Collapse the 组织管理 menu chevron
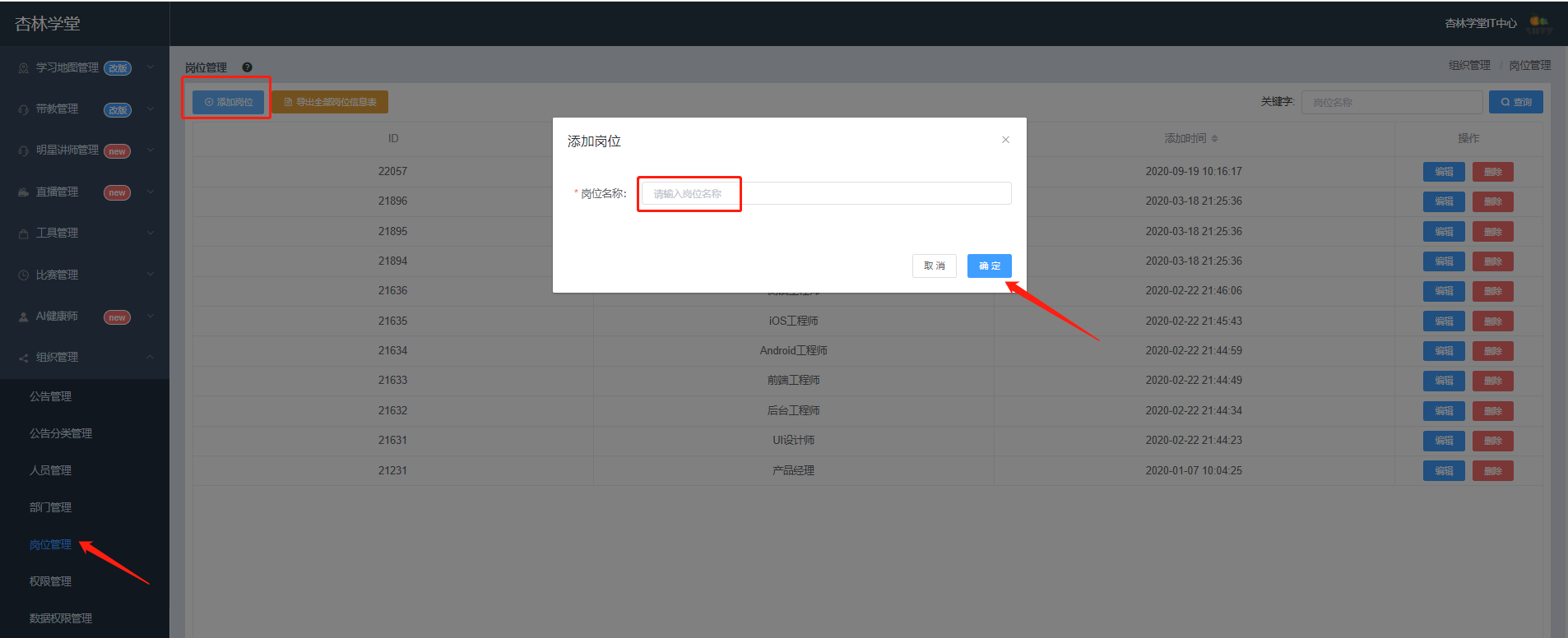This screenshot has height=638, width=1568. click(x=151, y=357)
